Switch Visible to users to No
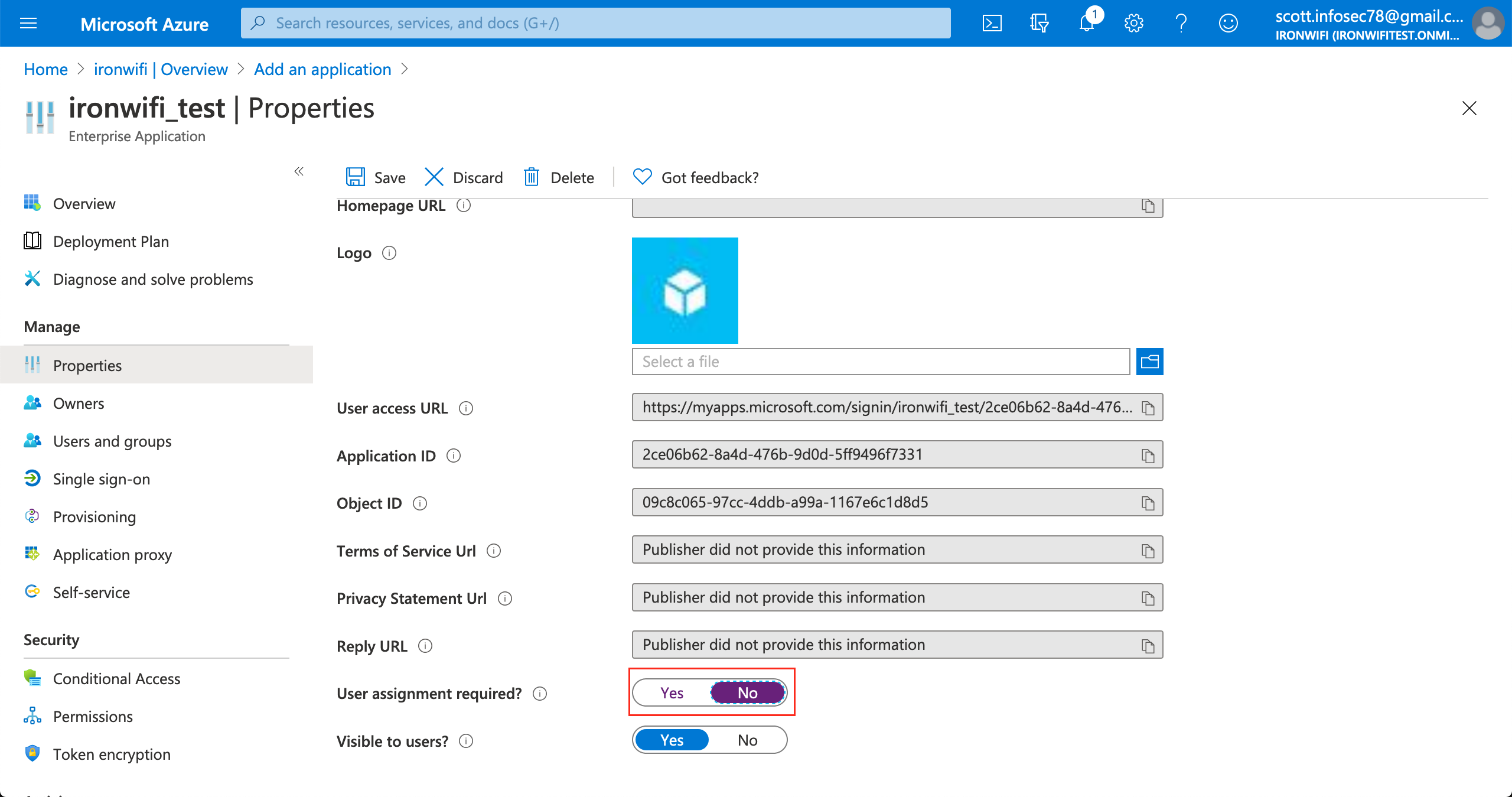1512x797 pixels. pos(747,740)
